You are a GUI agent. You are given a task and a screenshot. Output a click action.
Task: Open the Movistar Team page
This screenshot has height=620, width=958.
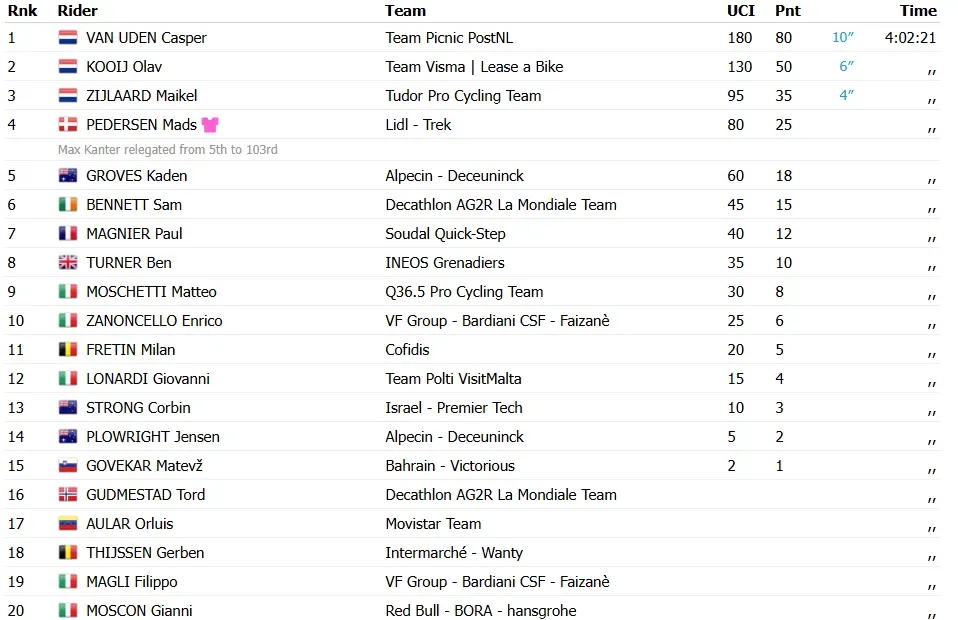point(433,524)
